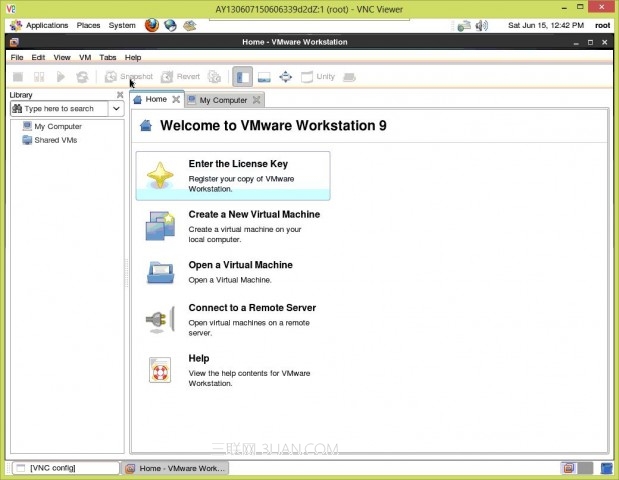
Task: Select My Computer in the Library tree
Action: (x=57, y=127)
